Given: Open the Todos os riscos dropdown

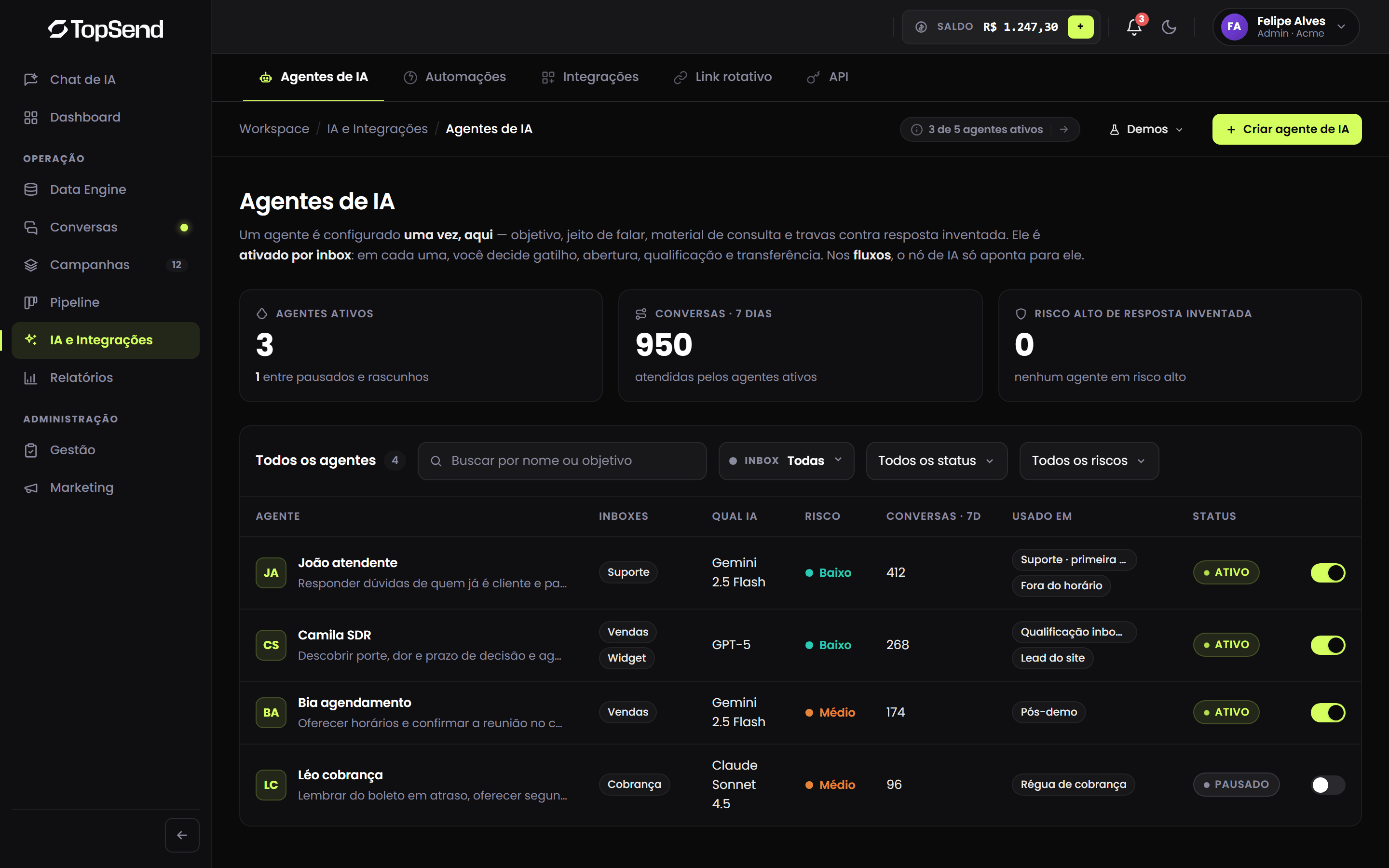Looking at the screenshot, I should [1089, 461].
